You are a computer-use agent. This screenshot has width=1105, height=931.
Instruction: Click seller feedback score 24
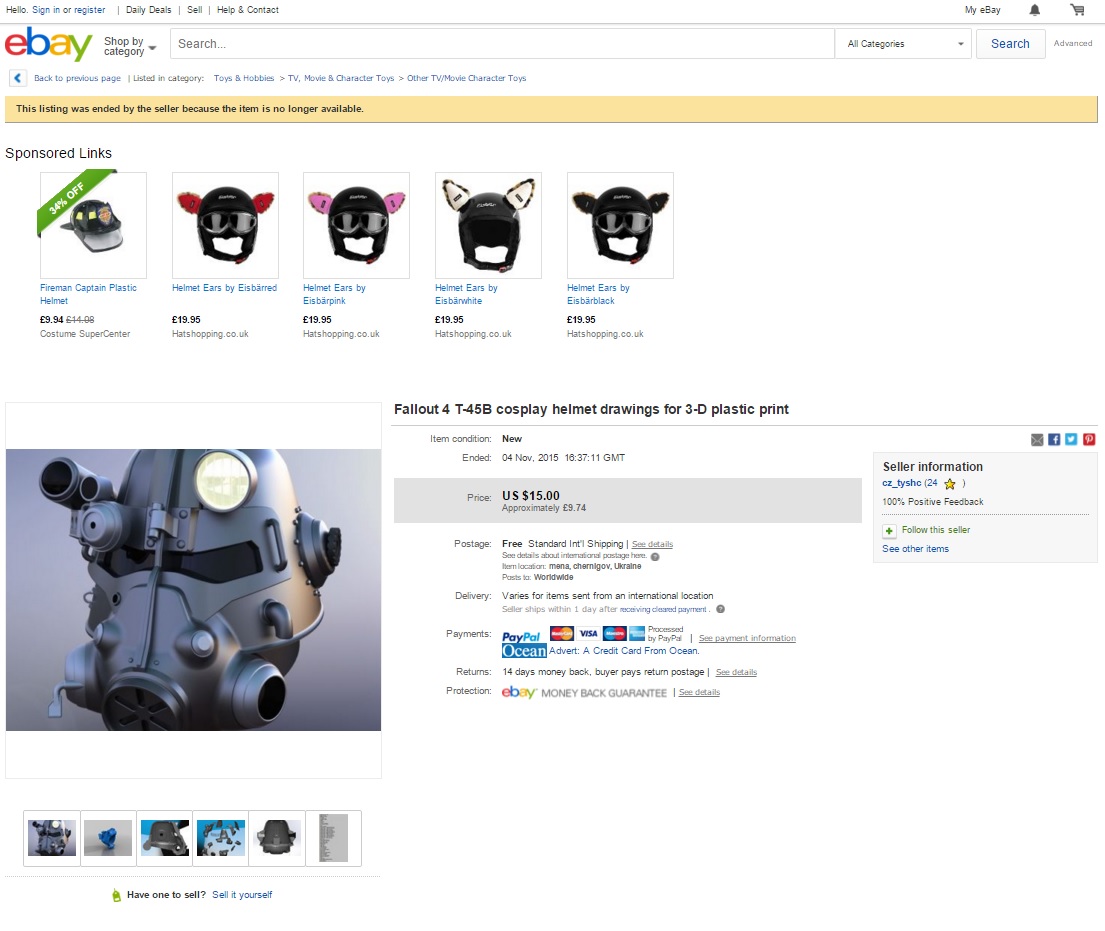click(932, 483)
